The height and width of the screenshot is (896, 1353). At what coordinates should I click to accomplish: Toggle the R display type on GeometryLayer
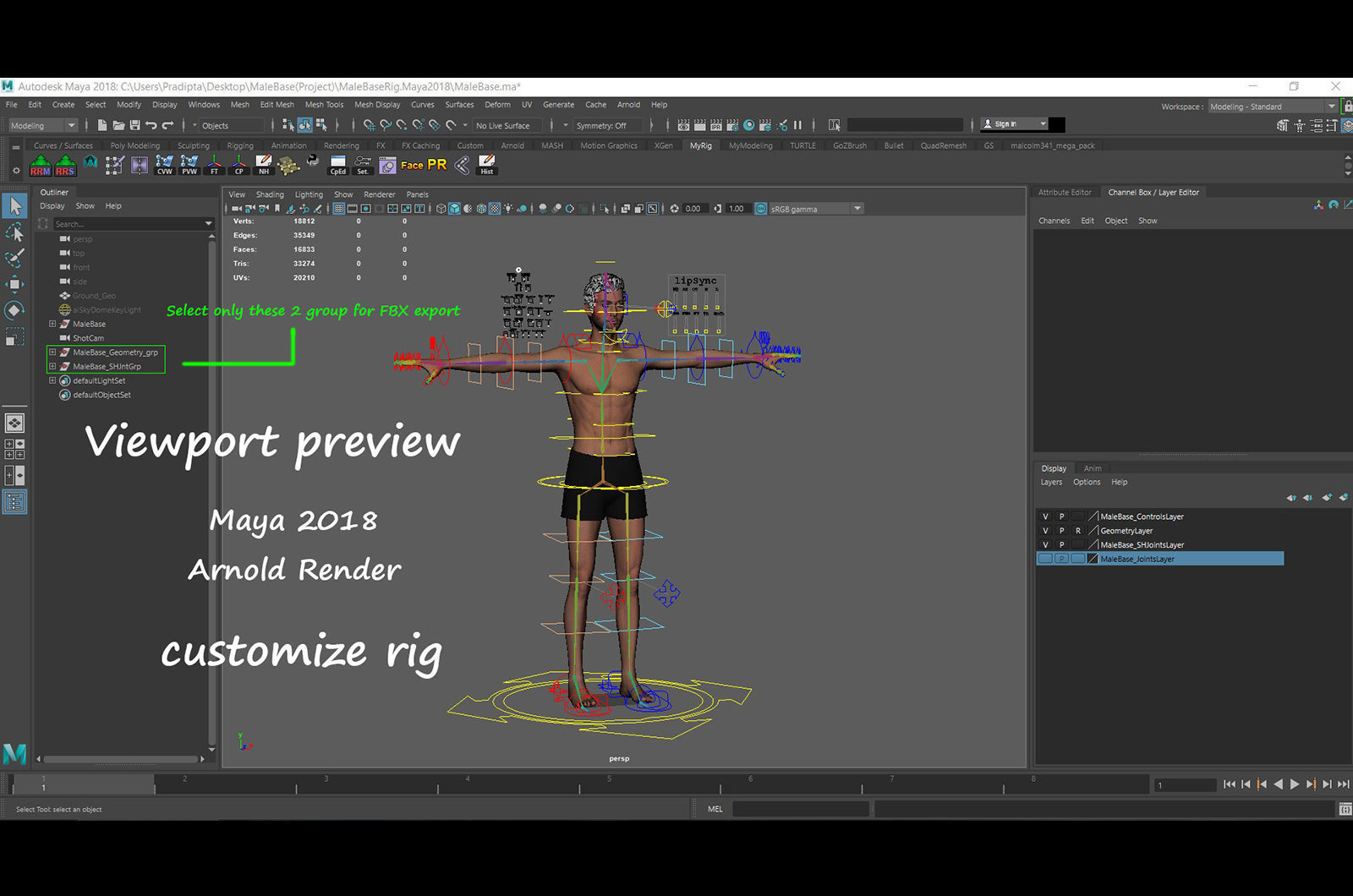pyautogui.click(x=1077, y=531)
